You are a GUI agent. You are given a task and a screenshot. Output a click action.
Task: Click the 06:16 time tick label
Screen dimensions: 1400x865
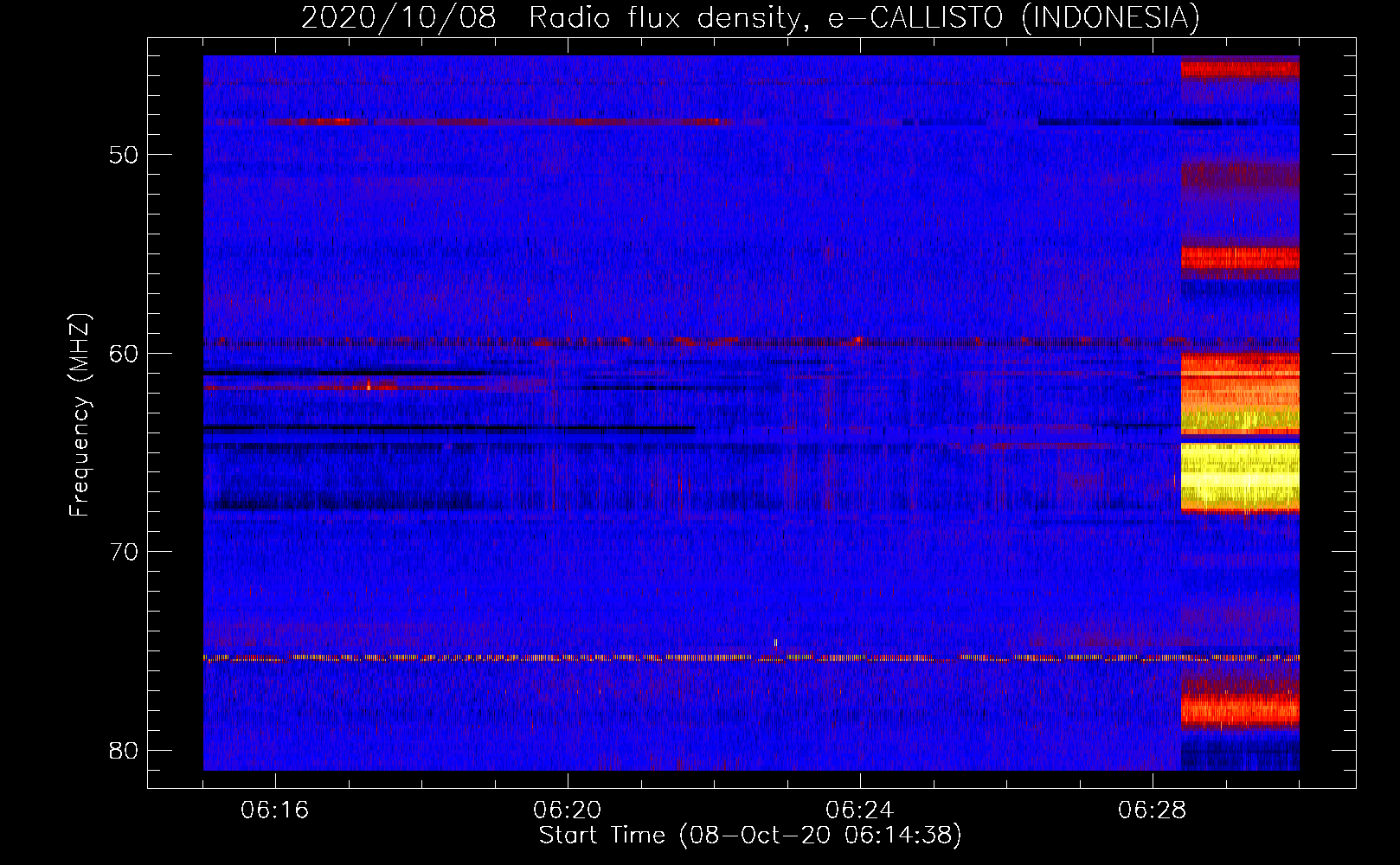pos(275,811)
